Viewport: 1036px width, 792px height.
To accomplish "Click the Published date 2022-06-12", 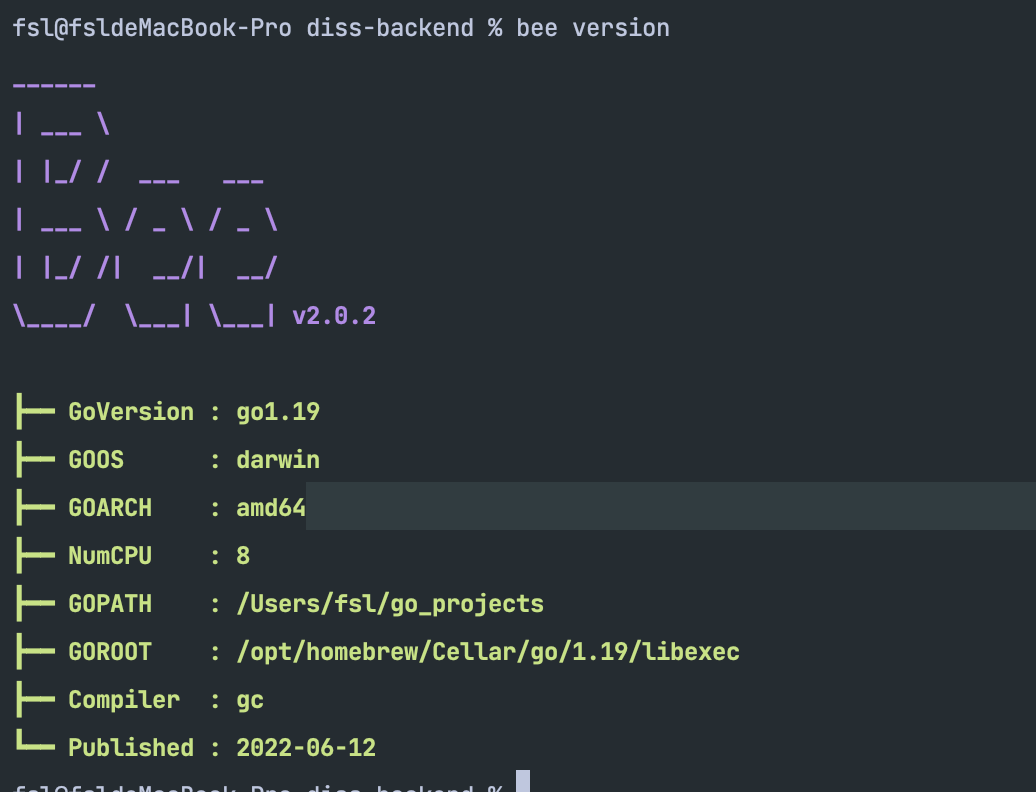I will 306,747.
